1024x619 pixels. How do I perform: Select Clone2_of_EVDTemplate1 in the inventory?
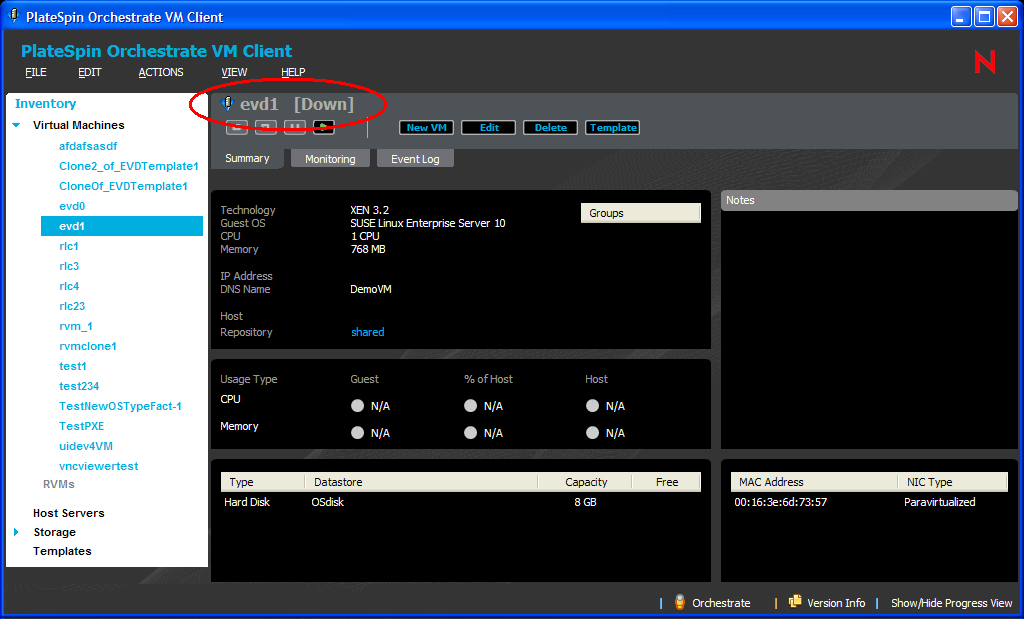[x=129, y=166]
